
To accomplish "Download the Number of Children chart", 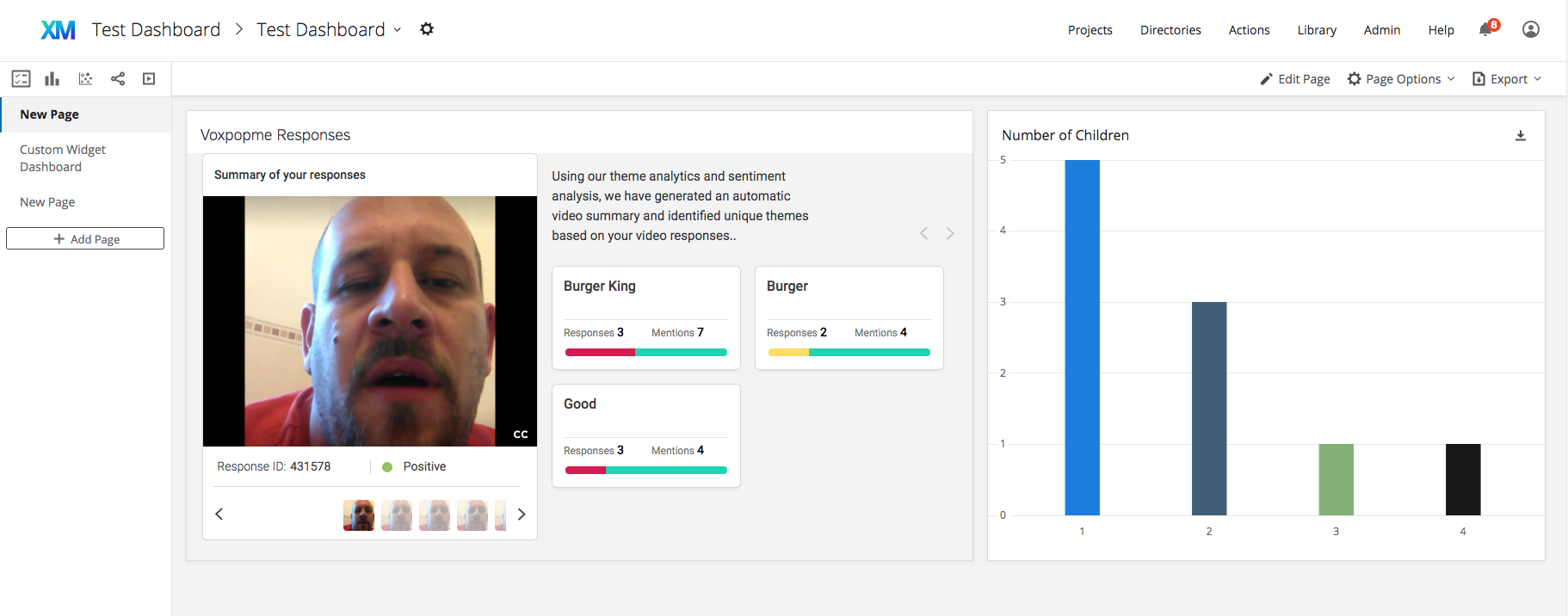I will tap(1521, 136).
